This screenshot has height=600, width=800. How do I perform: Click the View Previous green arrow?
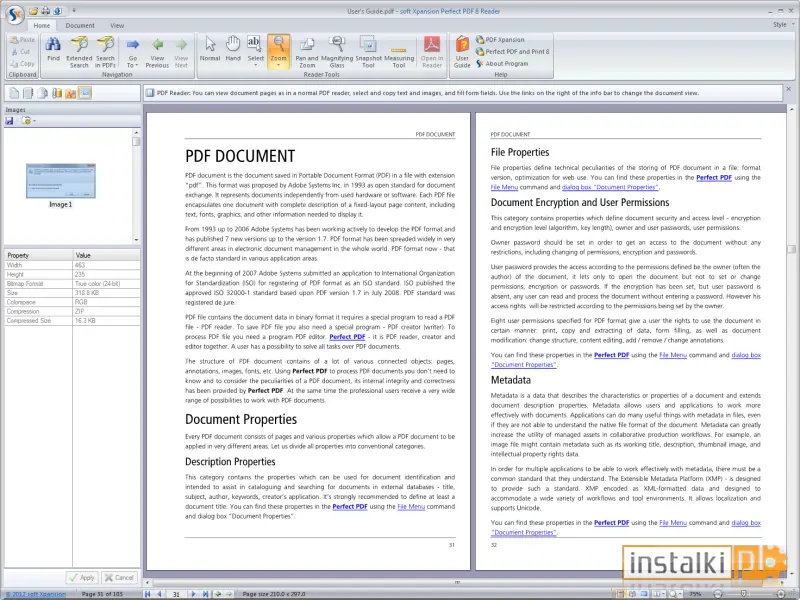tap(157, 52)
